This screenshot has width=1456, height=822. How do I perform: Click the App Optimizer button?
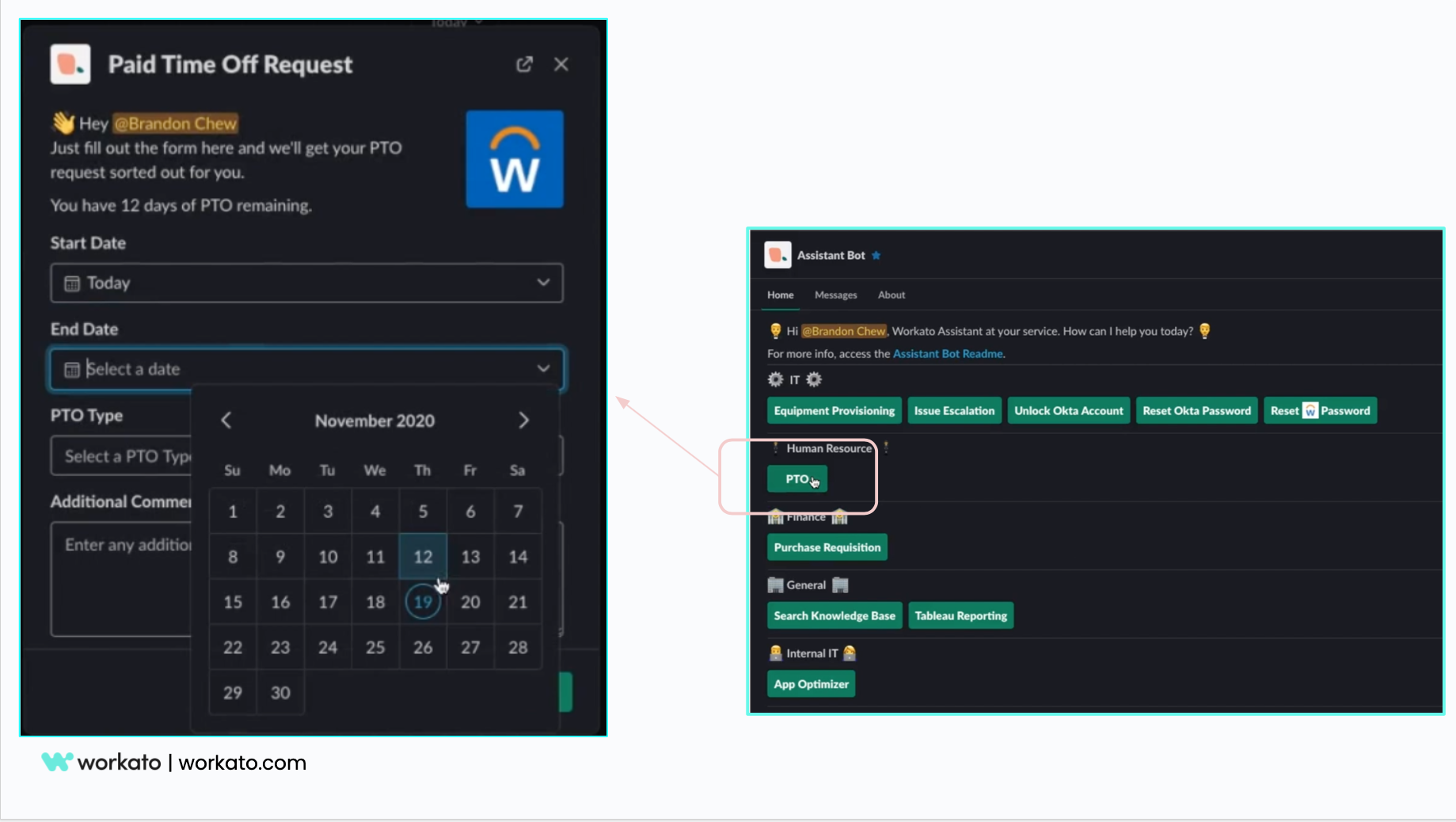click(x=812, y=684)
